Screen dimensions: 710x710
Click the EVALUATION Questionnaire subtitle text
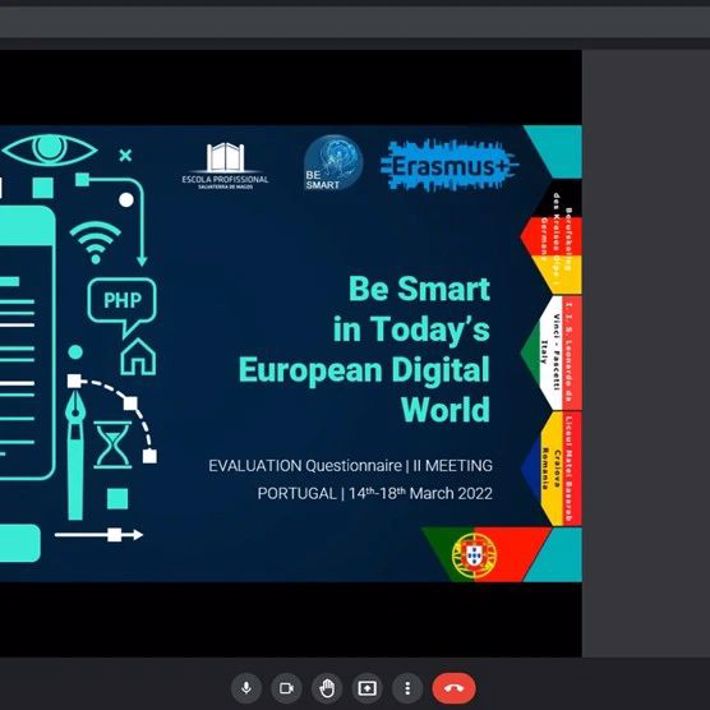point(350,466)
